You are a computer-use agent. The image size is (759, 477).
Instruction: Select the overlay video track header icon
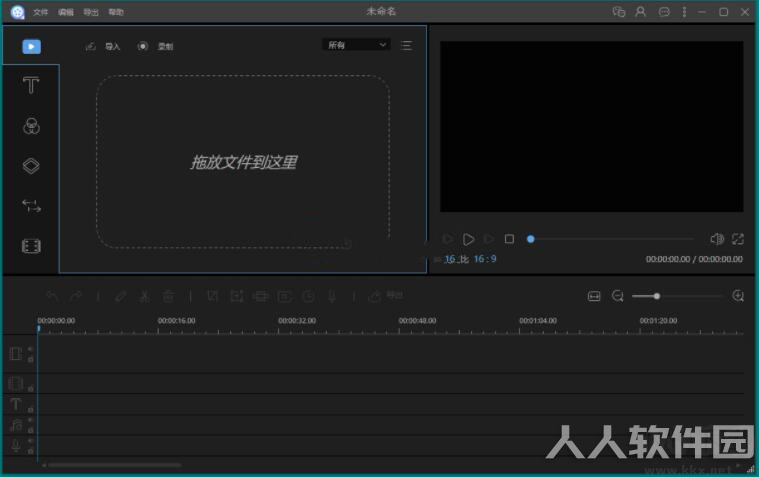[15, 384]
